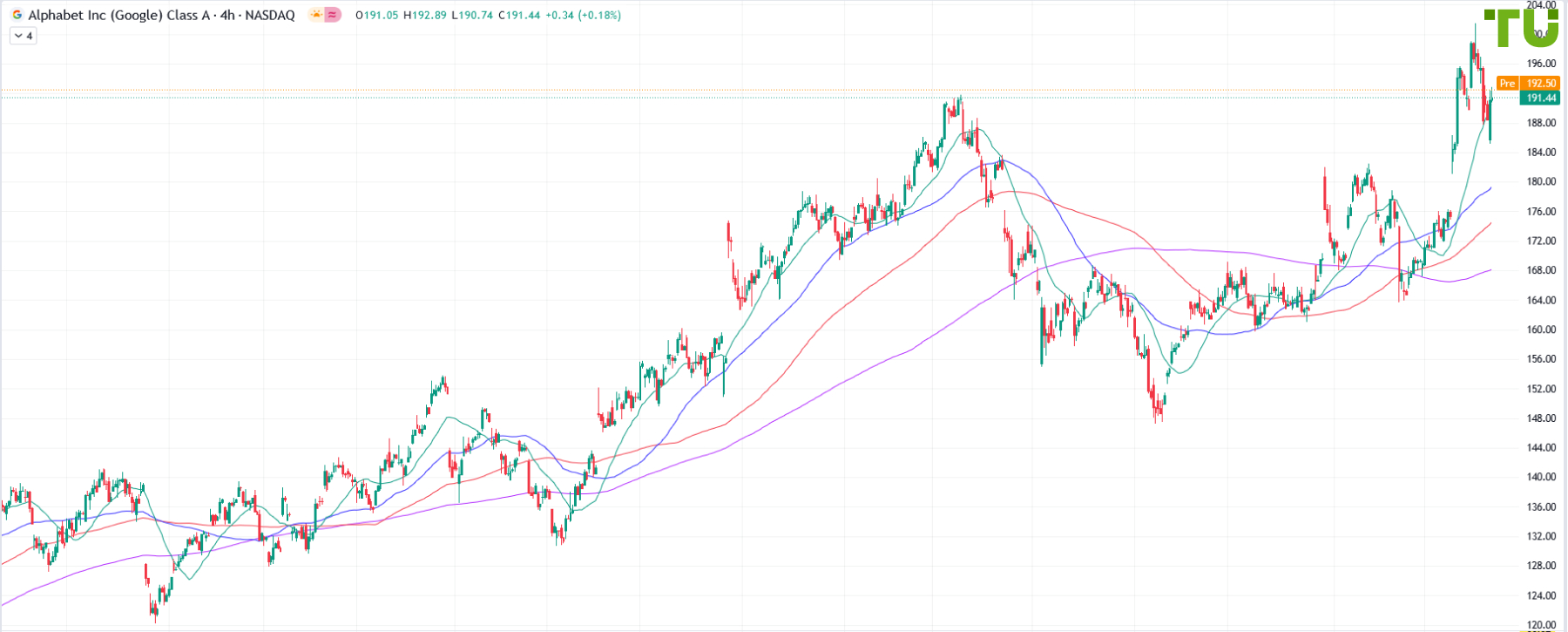The width and height of the screenshot is (1568, 632).
Task: Click the orange Pre market label tag
Action: tap(1507, 84)
